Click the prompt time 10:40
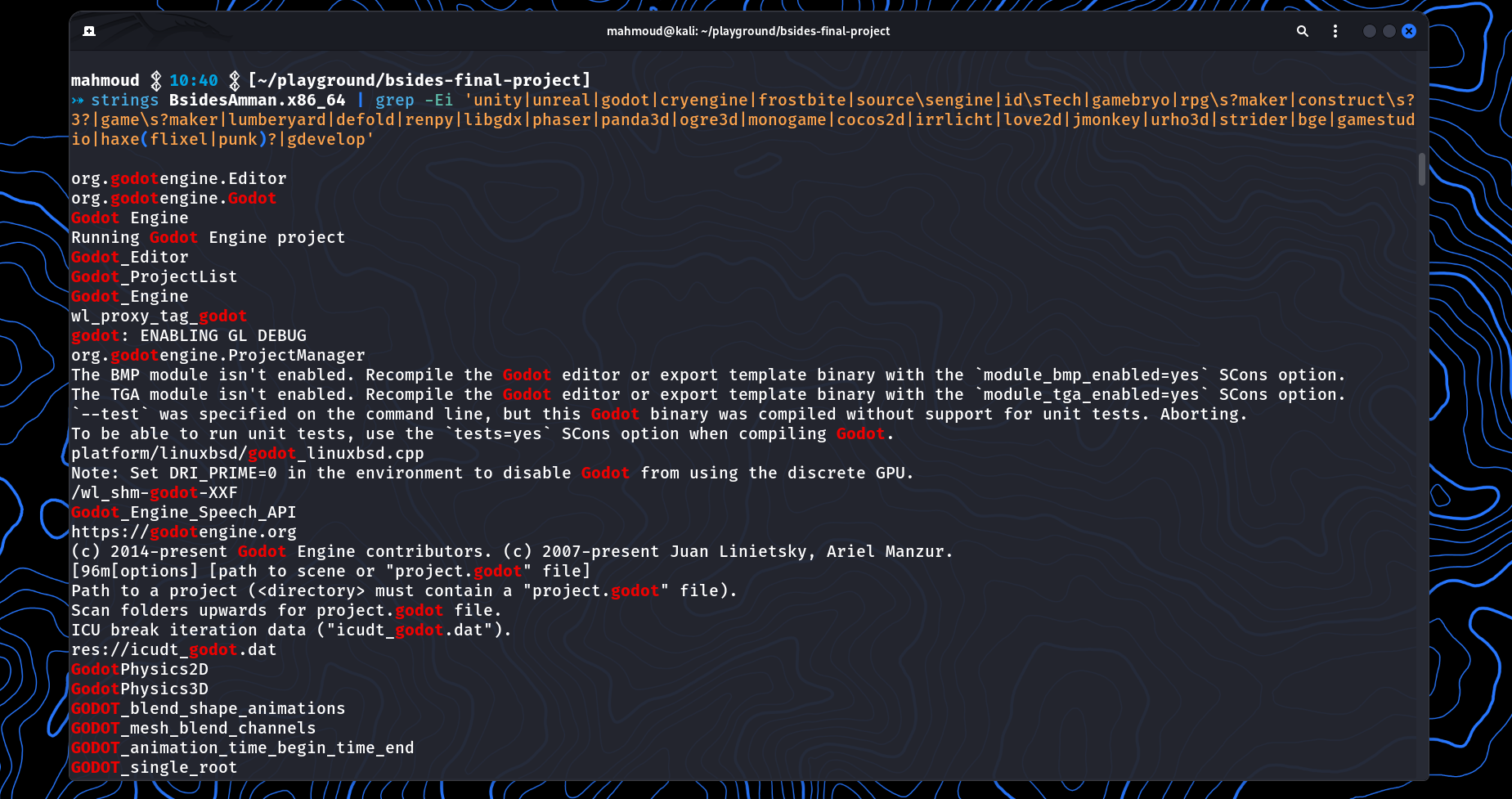 pos(194,80)
